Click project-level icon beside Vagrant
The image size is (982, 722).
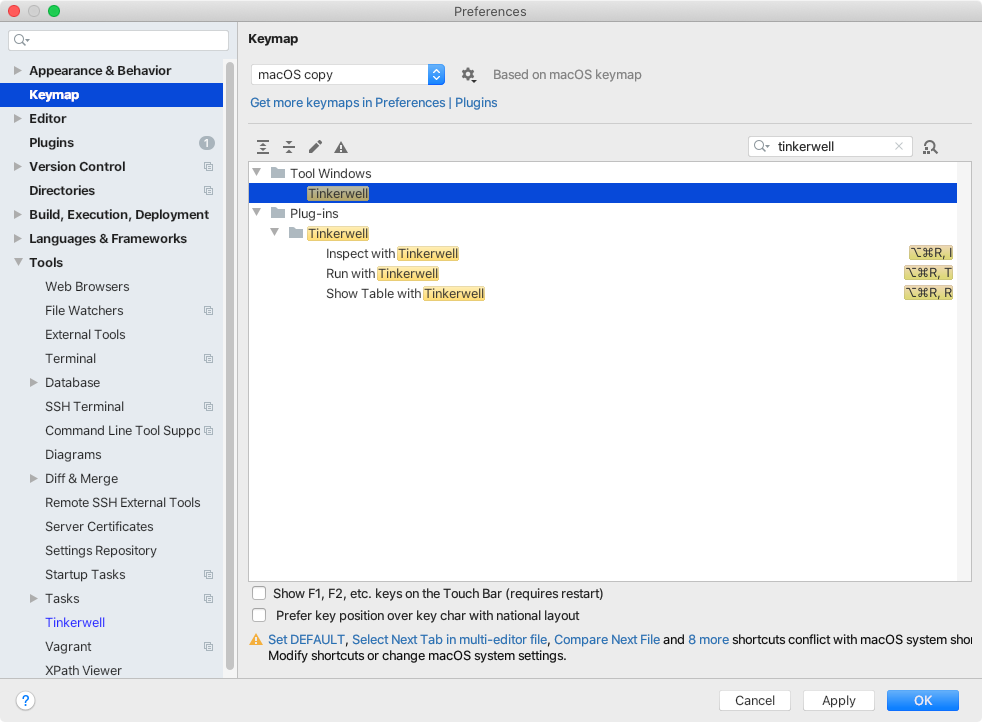pos(209,646)
